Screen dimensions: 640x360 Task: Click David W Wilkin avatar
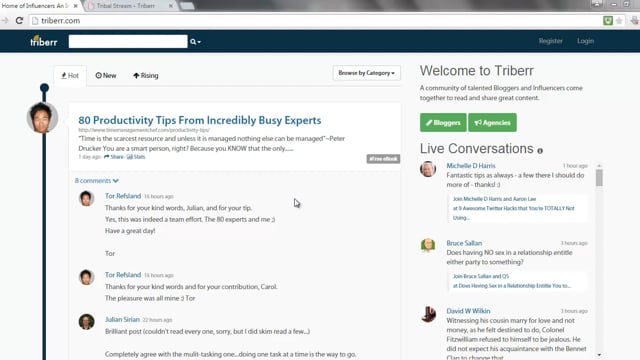pos(428,314)
